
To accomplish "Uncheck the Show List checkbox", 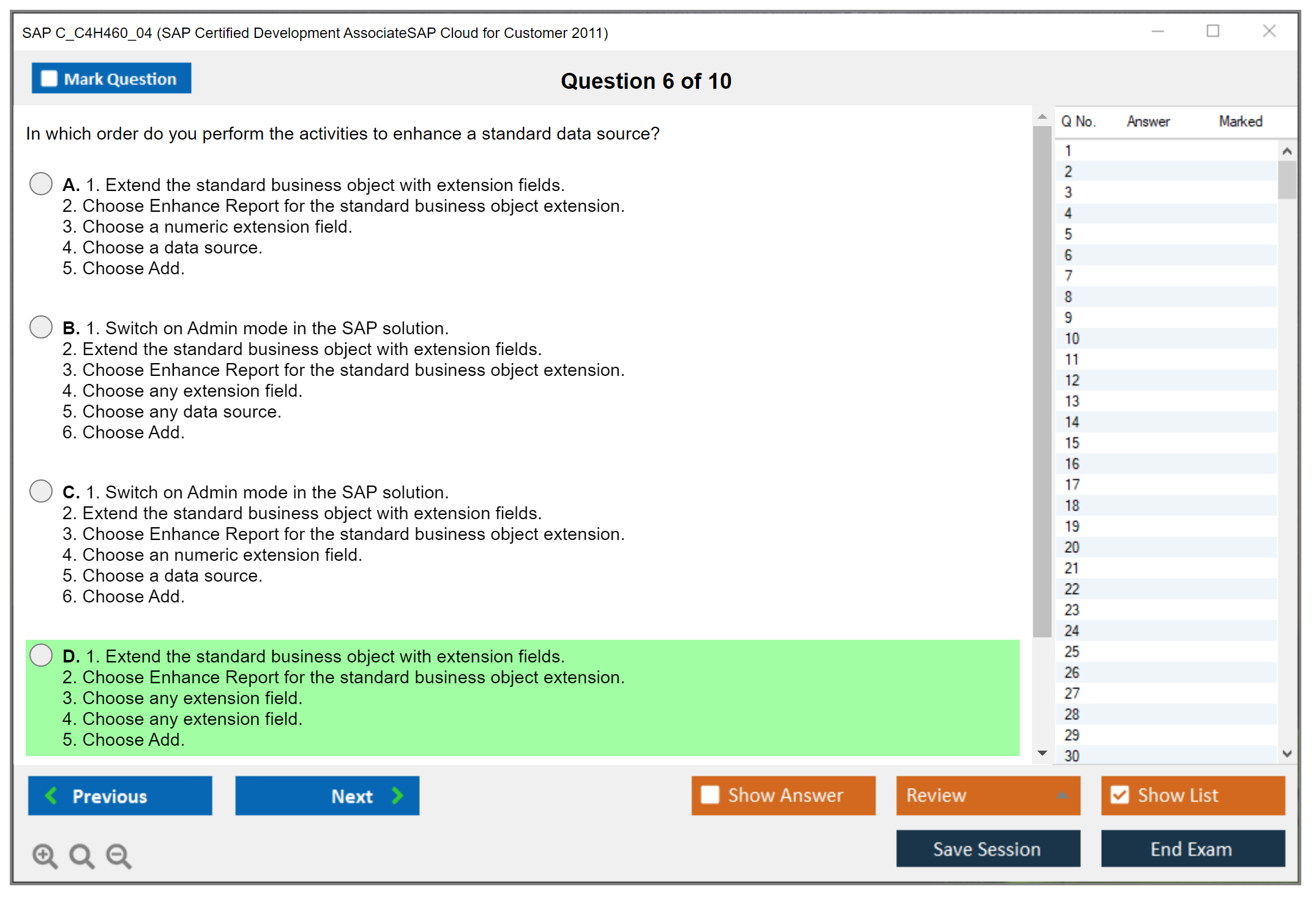I will (1120, 795).
